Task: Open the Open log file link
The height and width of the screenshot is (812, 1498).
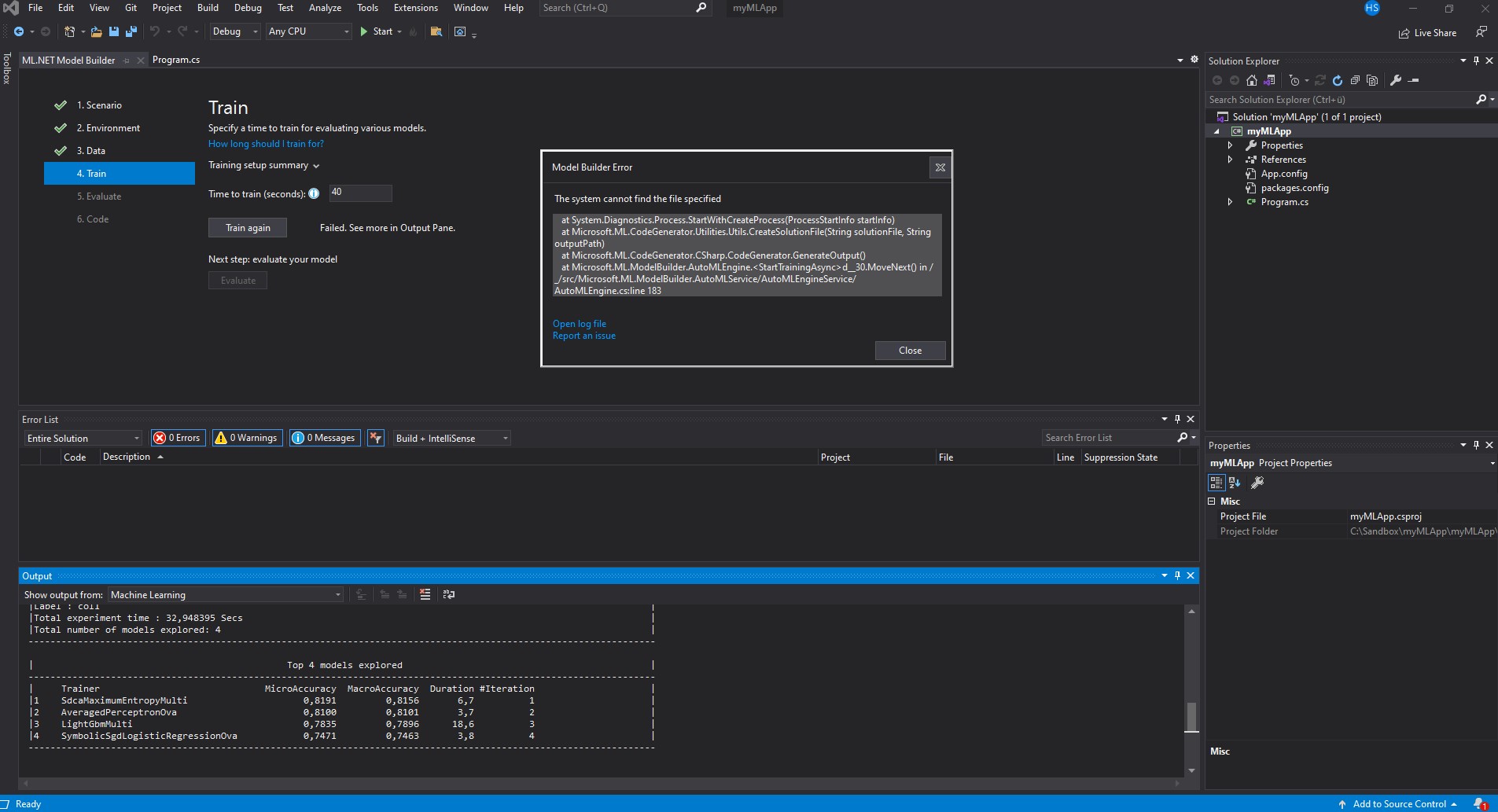Action: click(580, 324)
